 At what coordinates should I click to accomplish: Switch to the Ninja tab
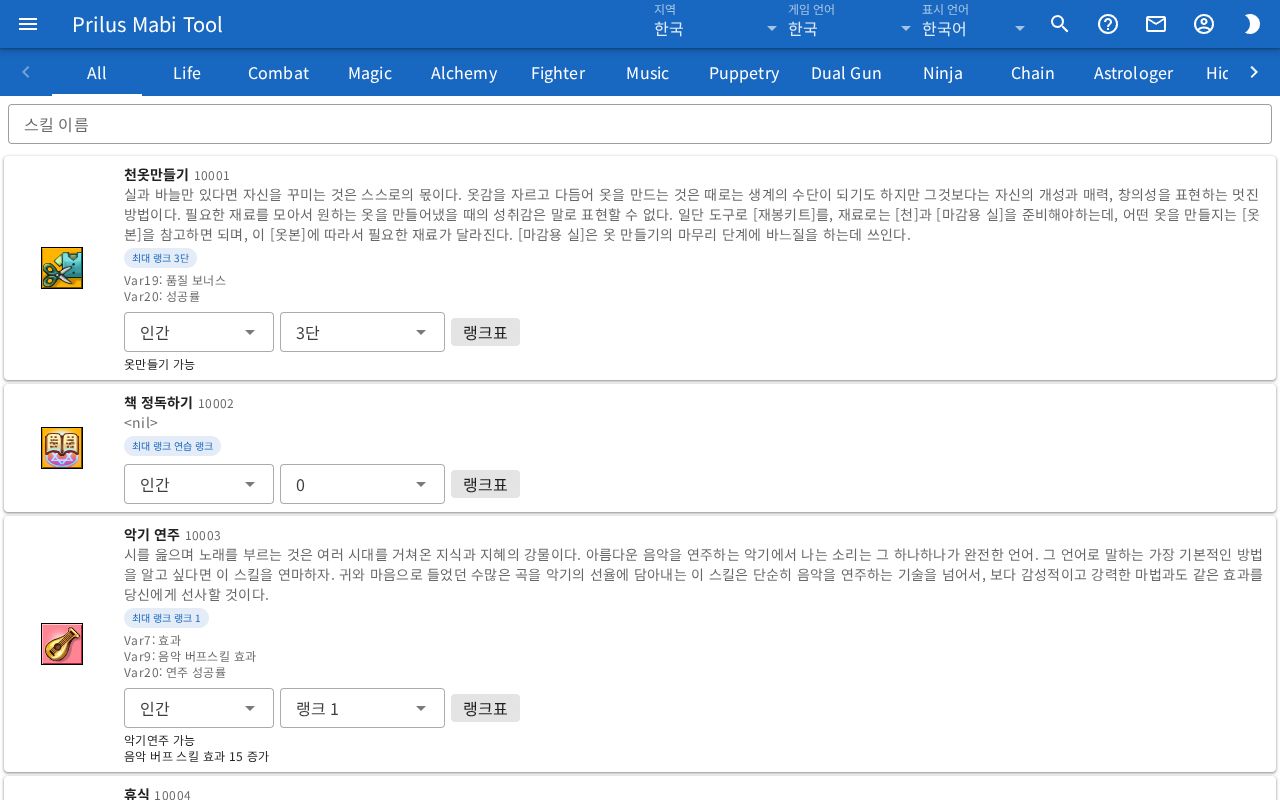[943, 72]
